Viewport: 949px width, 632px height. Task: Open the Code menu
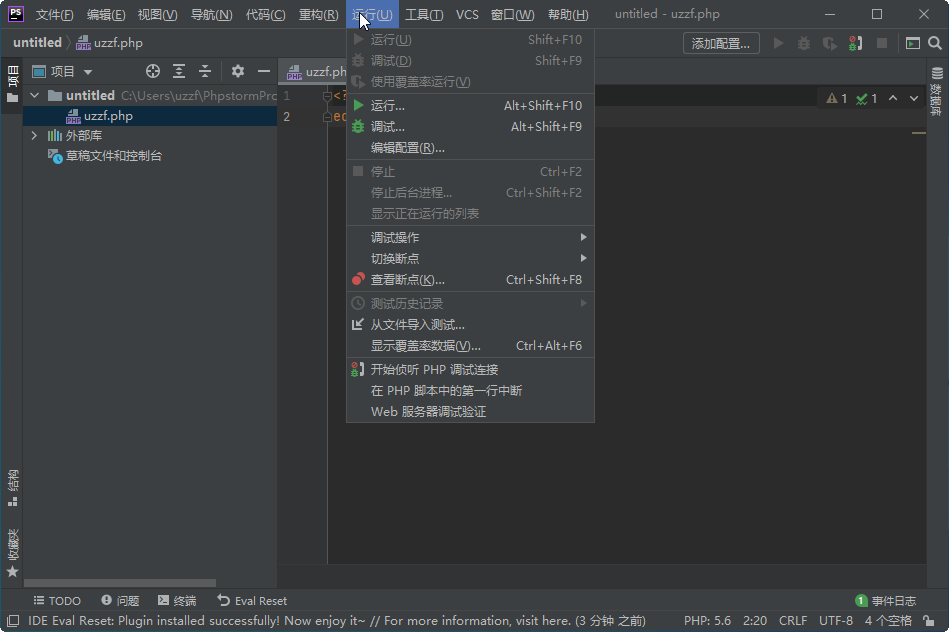pyautogui.click(x=266, y=15)
